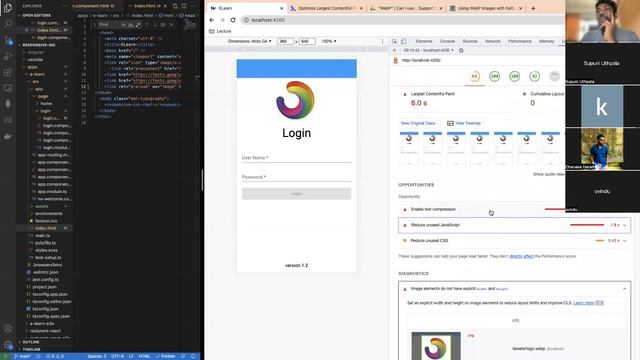640x360 pixels.
Task: Close the index.html editor tab
Action: coord(165,6)
